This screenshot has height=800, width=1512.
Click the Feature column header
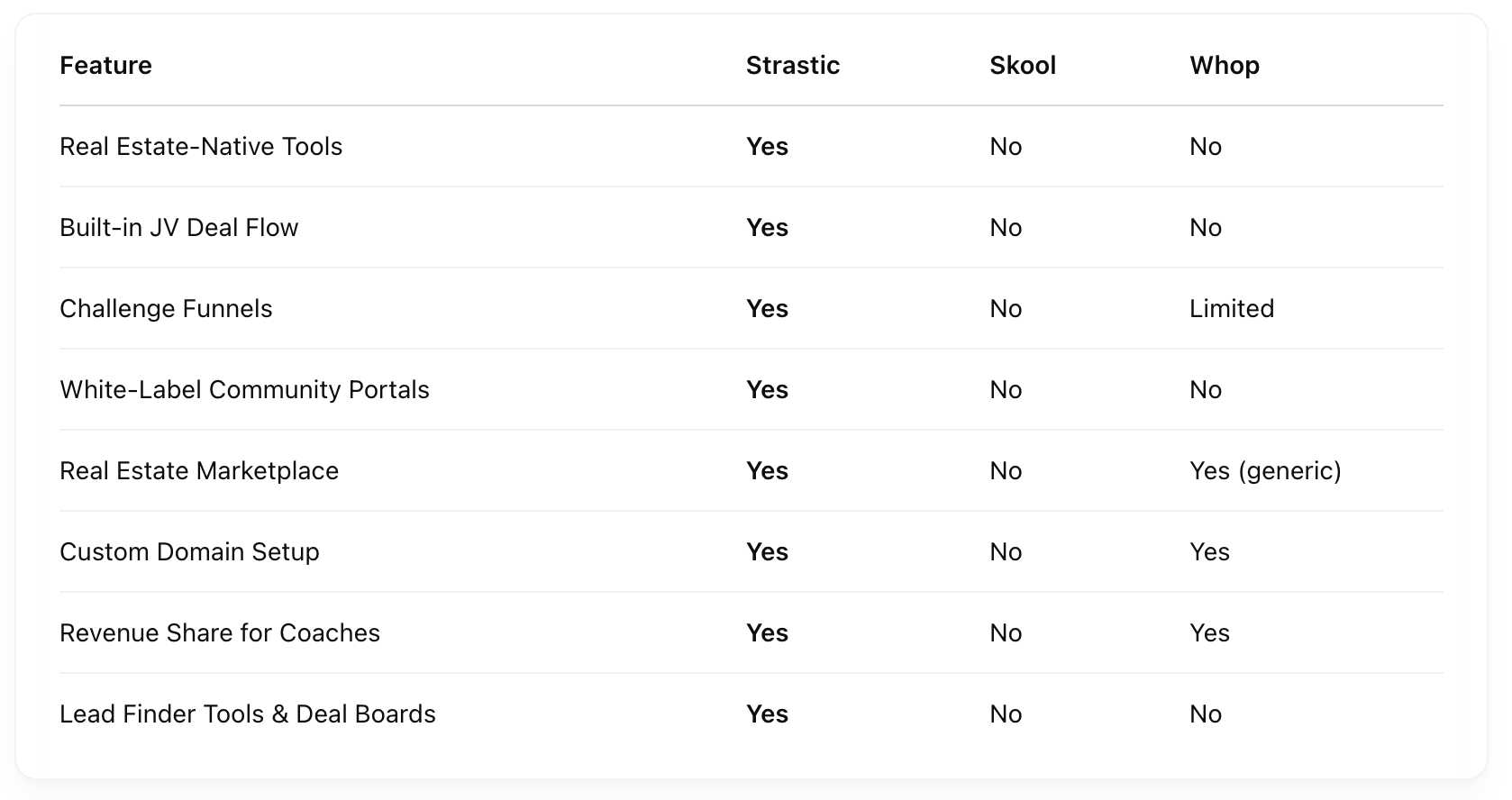tap(105, 66)
